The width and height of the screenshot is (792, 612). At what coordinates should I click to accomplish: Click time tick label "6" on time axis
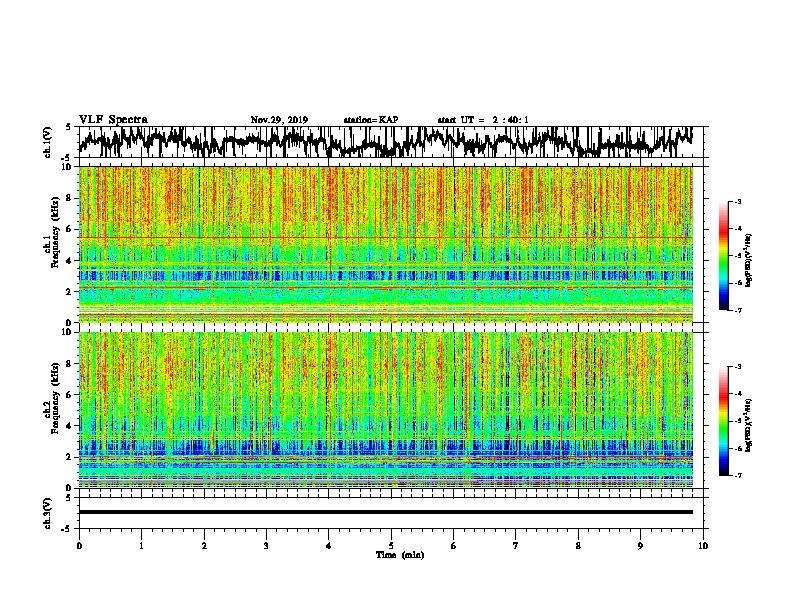[454, 546]
